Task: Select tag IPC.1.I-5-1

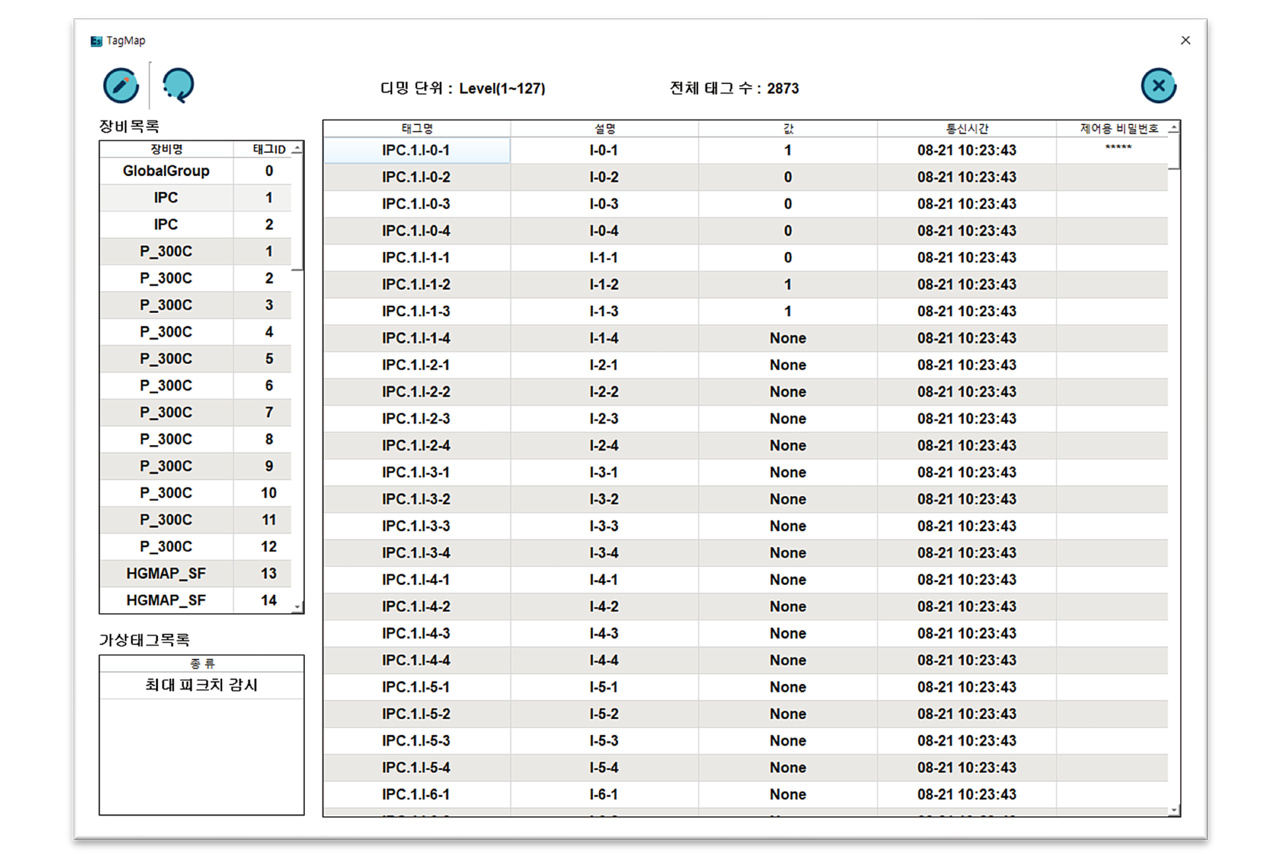Action: coord(417,687)
